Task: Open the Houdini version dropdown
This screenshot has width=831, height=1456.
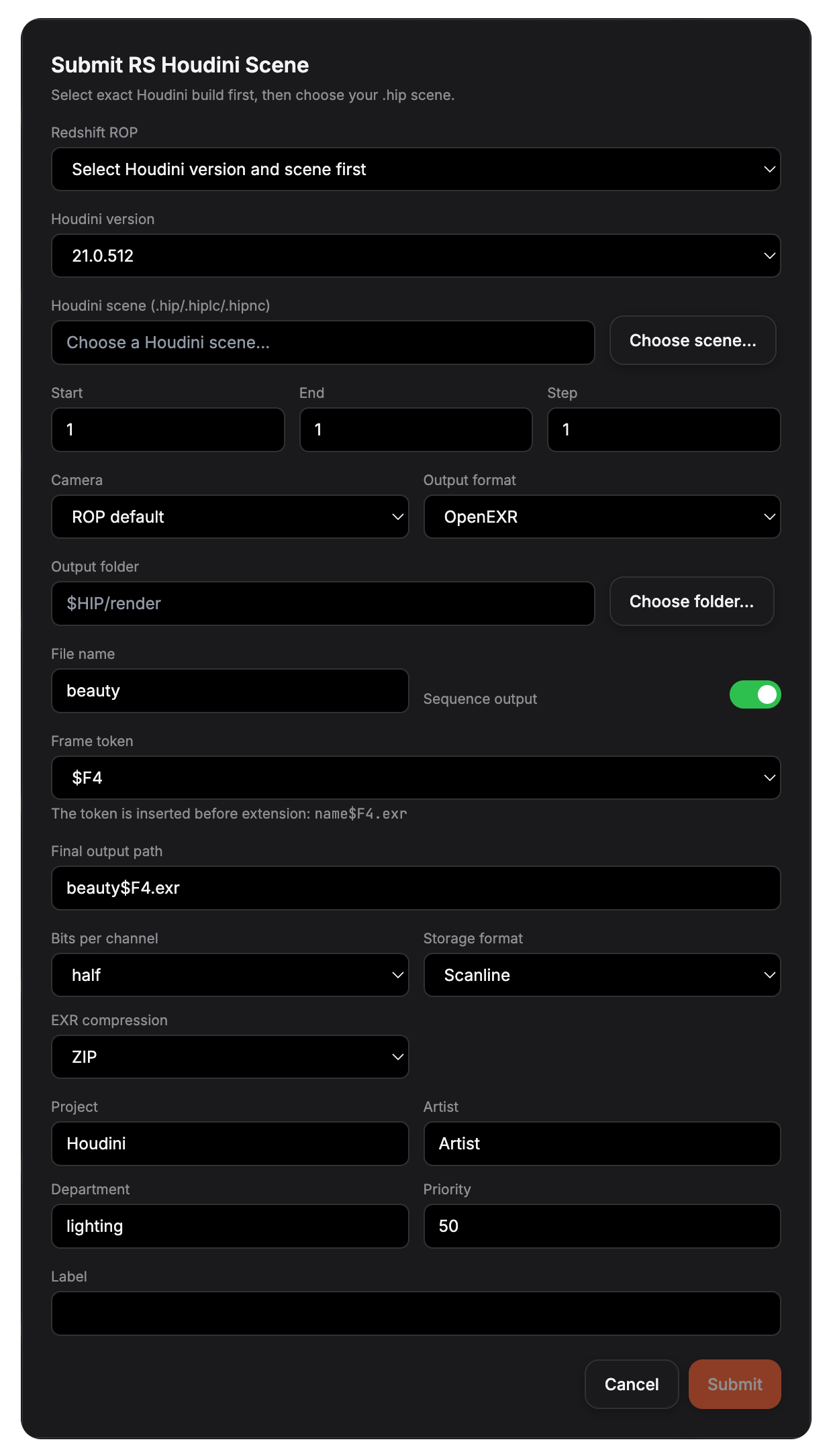Action: pos(415,256)
